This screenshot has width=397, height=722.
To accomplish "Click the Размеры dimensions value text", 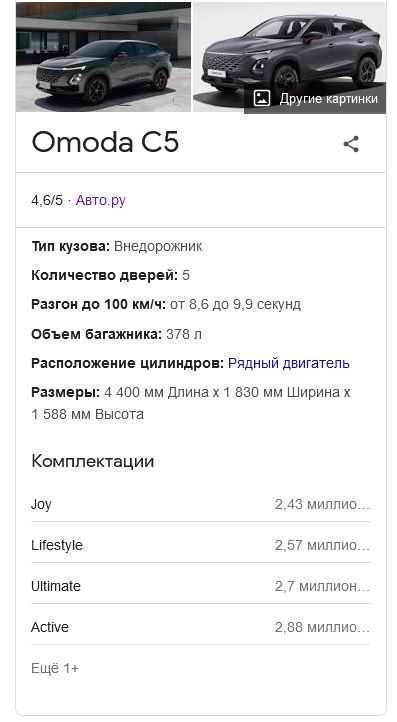I will coord(191,403).
